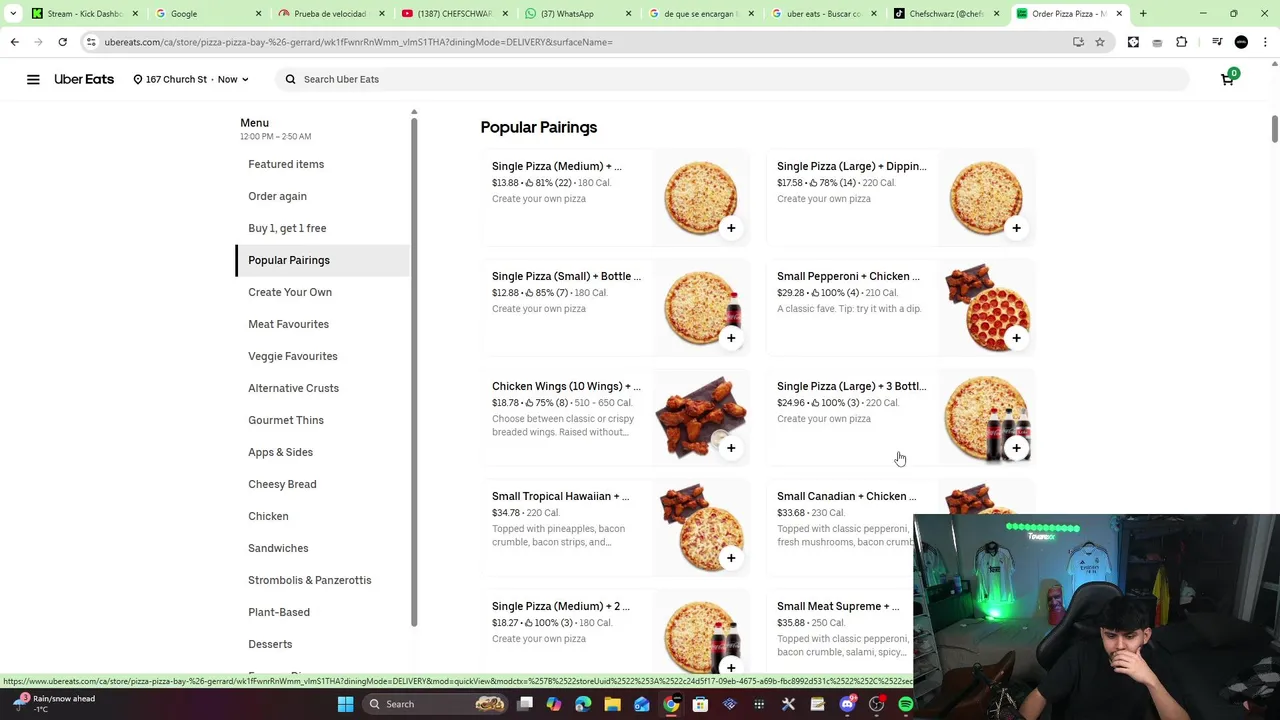Screen dimensions: 1280x720
Task: Open Task View on the taskbar
Action: pos(525,704)
